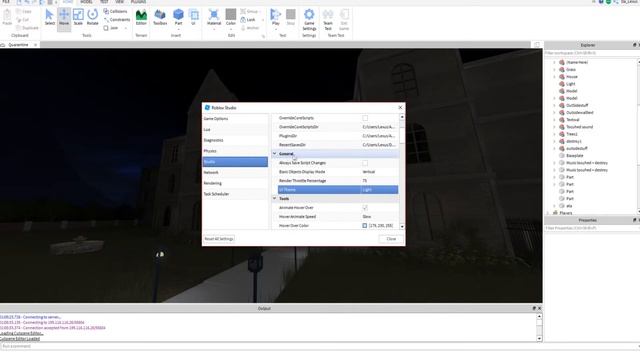Close the Quarantine document tab
The image size is (640, 360).
pyautogui.click(x=36, y=45)
